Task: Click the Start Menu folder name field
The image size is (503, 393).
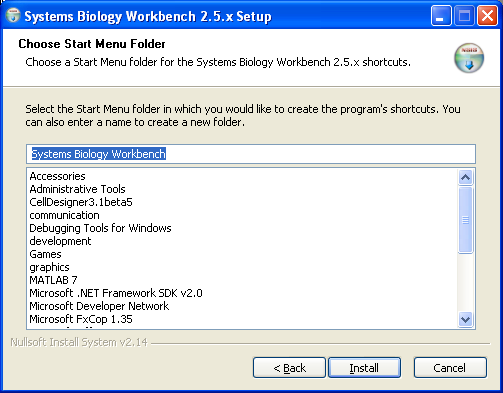Action: coord(251,154)
